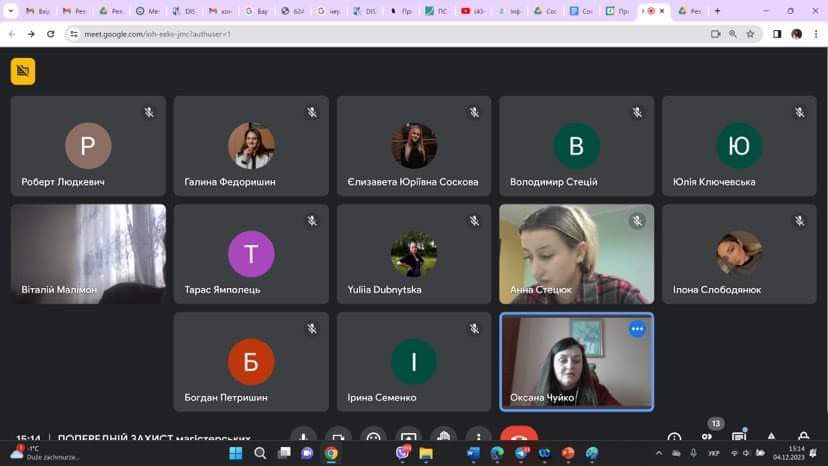Toggle the camera button in call controls
828x466 pixels.
[338, 438]
